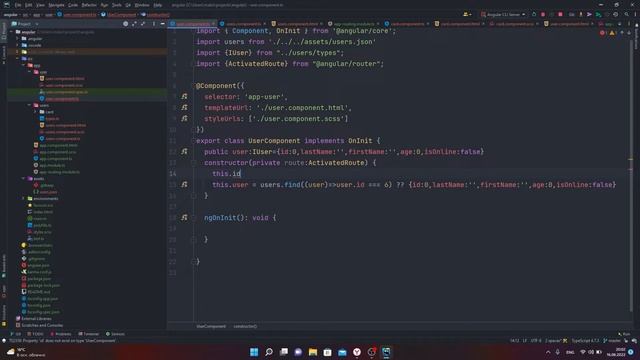The image size is (640, 360).
Task: Open File Explorer from the taskbar
Action: (313, 352)
